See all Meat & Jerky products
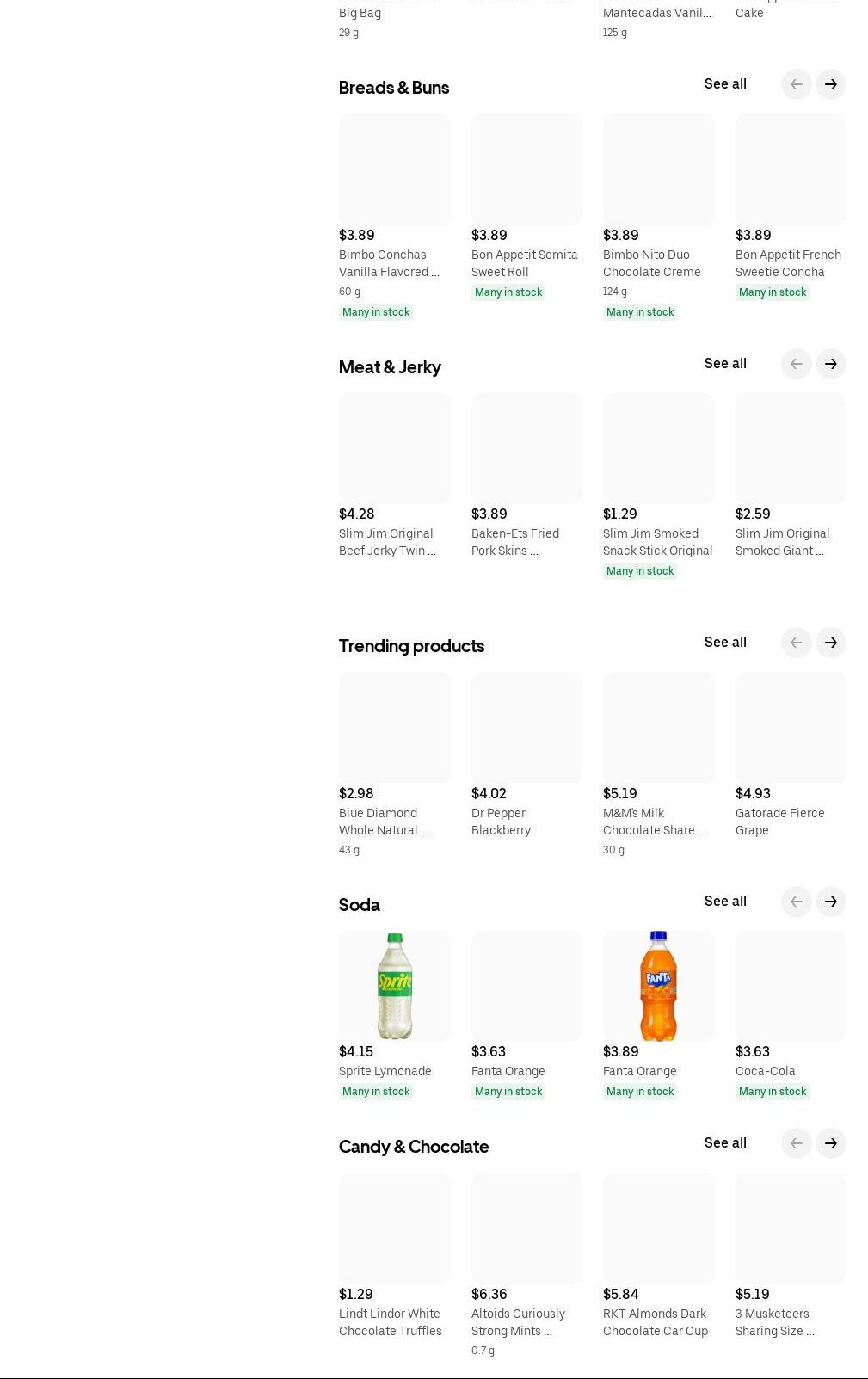868x1379 pixels. (724, 364)
